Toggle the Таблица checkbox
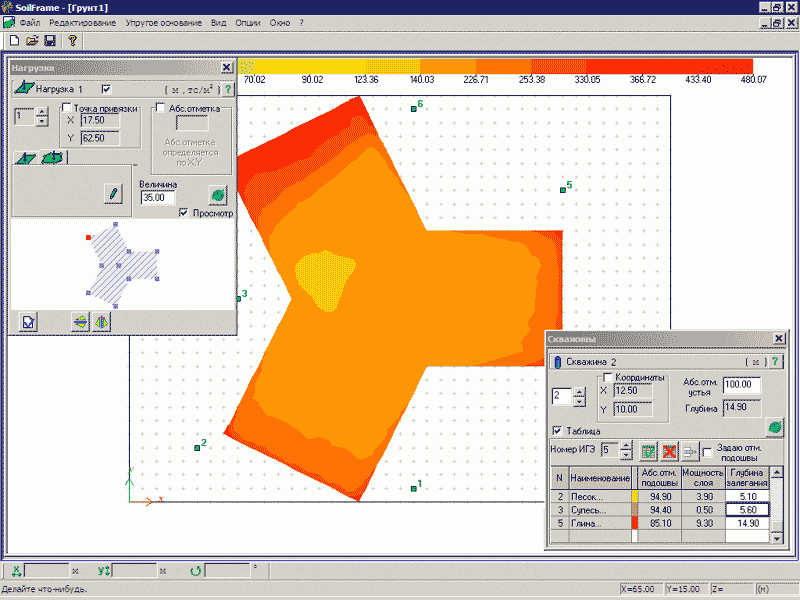The image size is (800, 600). (x=557, y=431)
